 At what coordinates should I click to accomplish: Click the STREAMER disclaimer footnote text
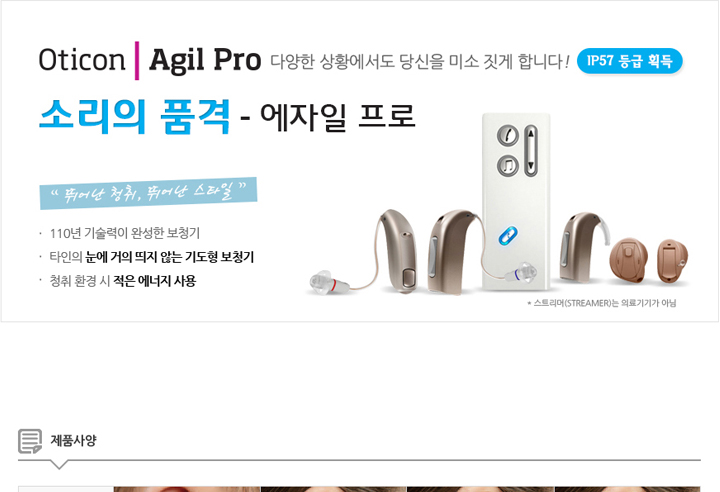602,303
